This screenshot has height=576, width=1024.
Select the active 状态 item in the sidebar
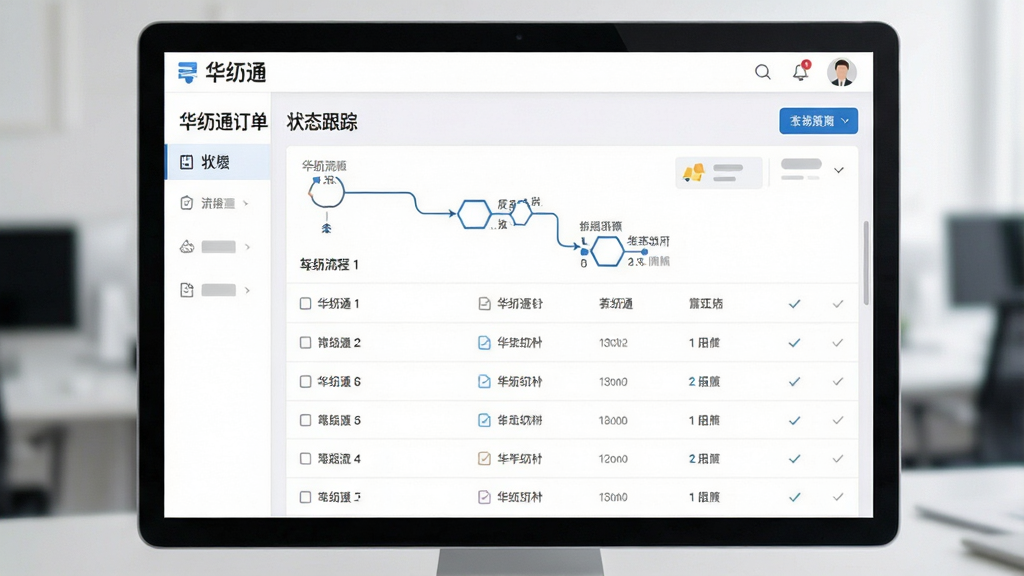click(x=218, y=162)
